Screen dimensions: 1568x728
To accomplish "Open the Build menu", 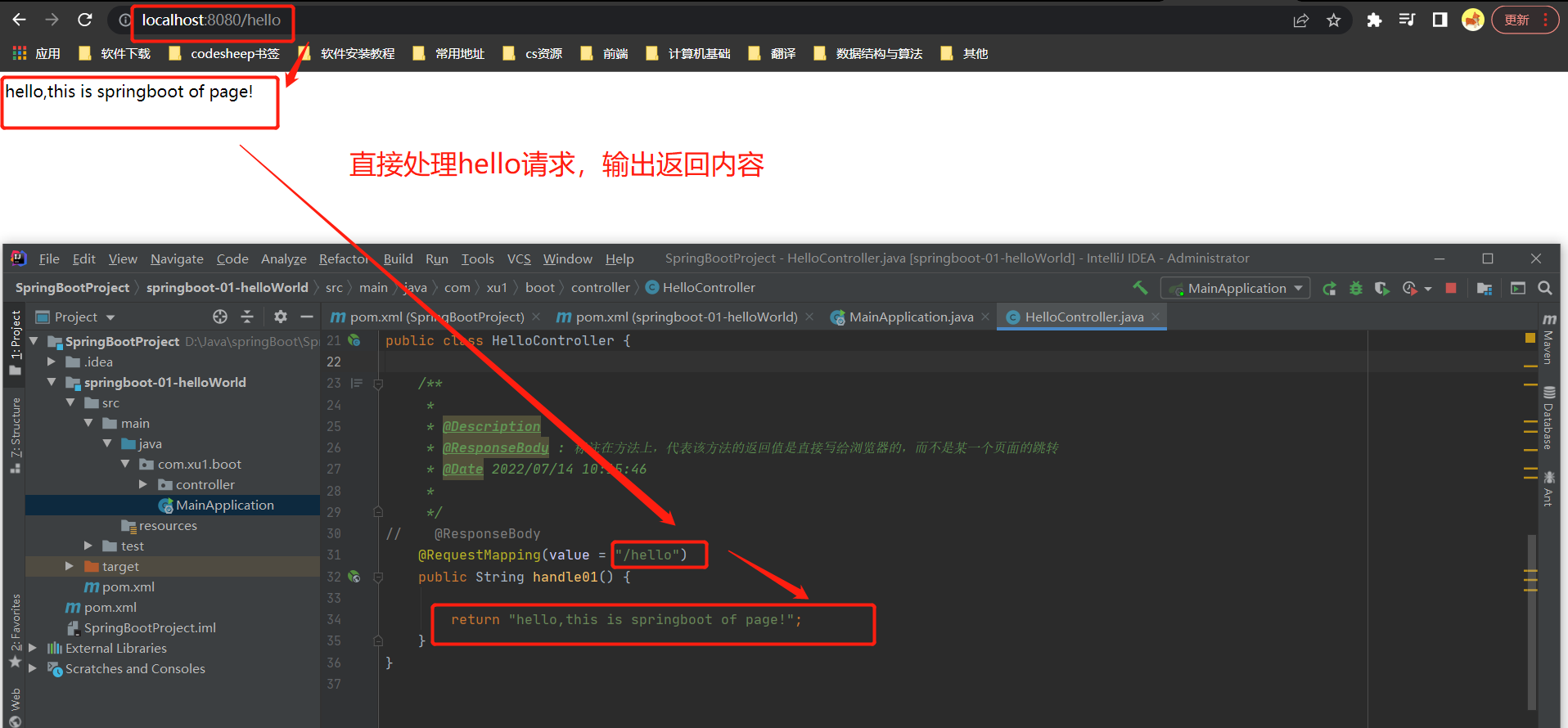I will pos(398,258).
